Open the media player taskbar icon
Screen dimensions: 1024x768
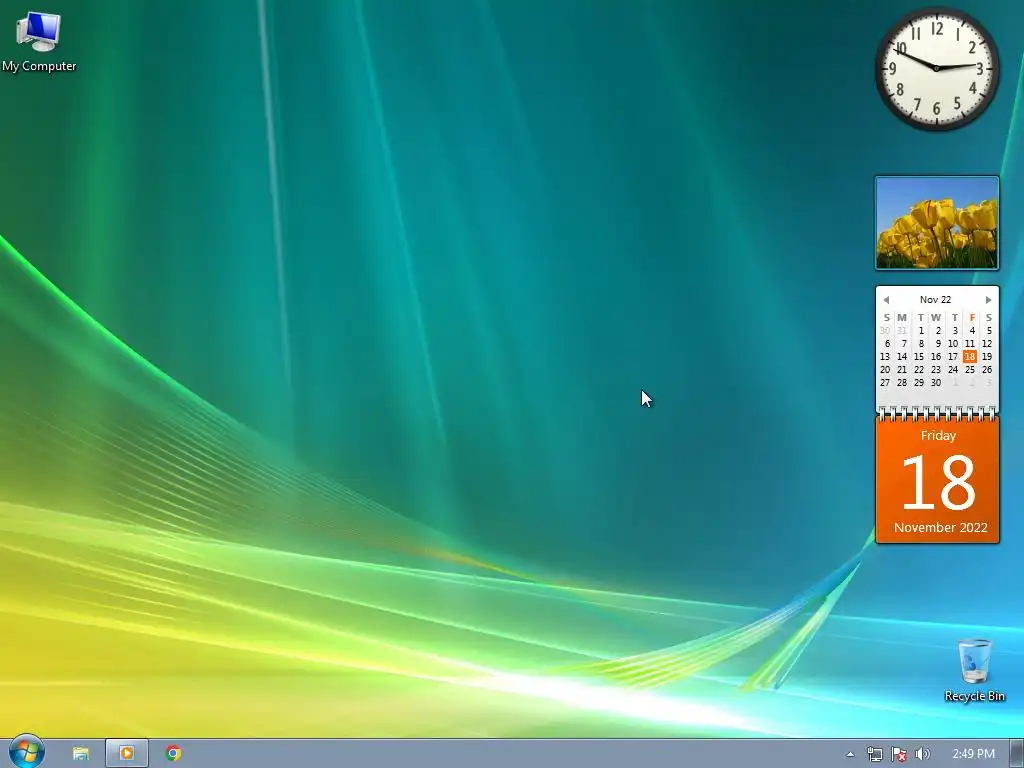pyautogui.click(x=127, y=754)
